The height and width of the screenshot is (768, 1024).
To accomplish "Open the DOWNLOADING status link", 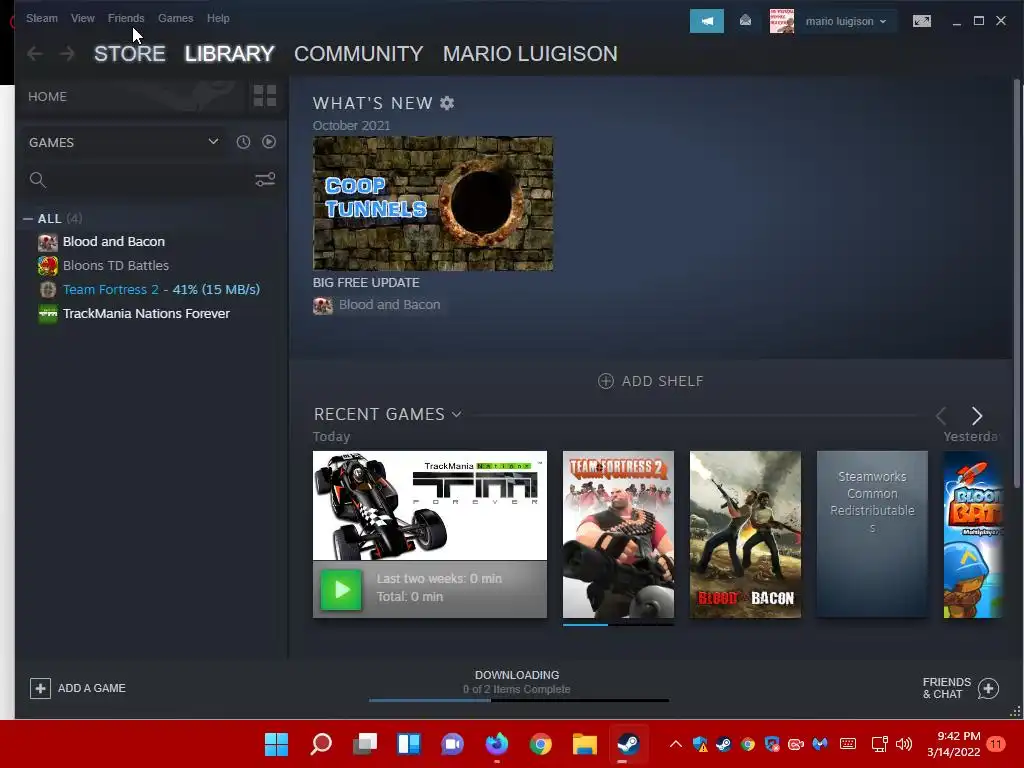I will (x=517, y=675).
